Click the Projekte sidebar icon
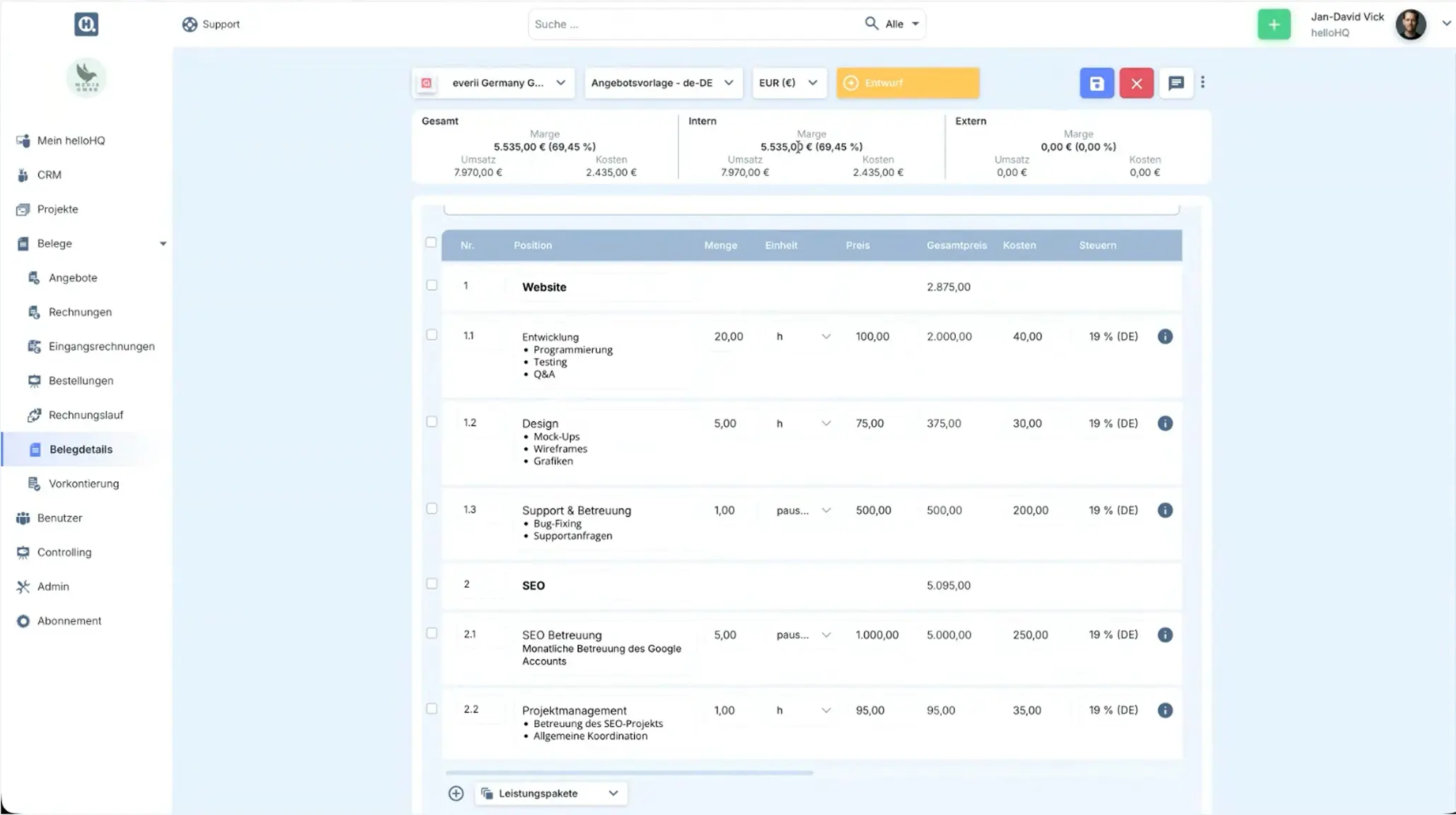Viewport: 1456px width, 815px height. [x=23, y=209]
